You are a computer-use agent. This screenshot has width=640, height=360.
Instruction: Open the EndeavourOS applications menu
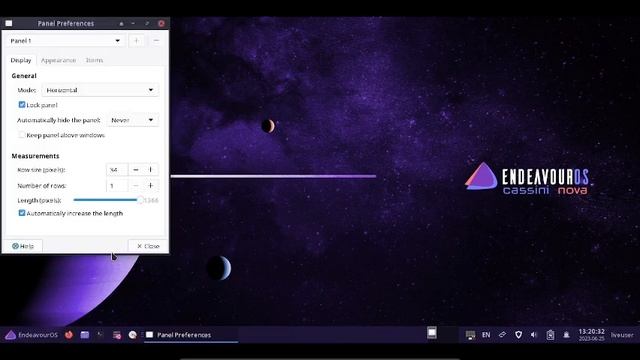point(31,335)
